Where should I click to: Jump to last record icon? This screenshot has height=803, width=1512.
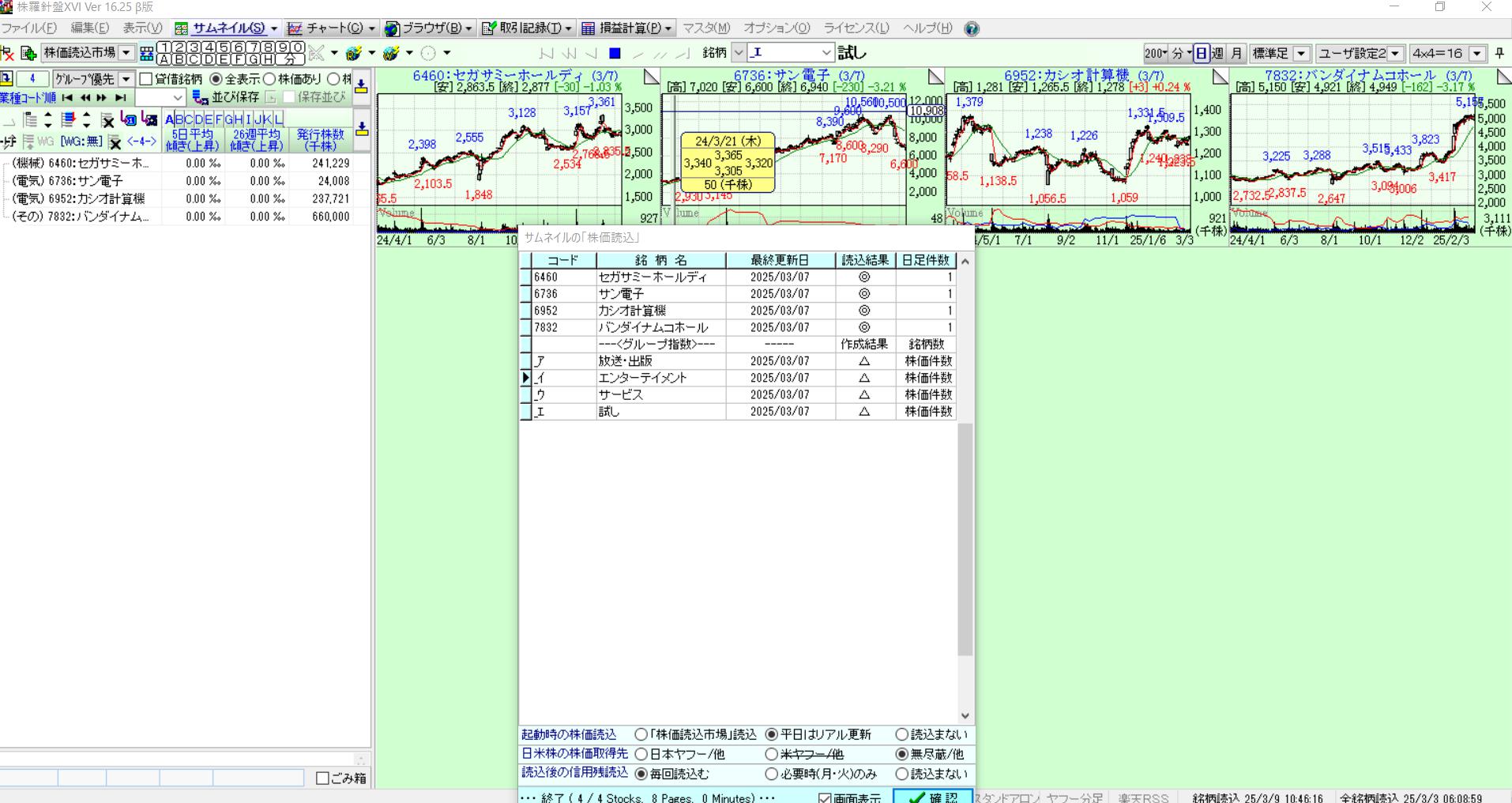(x=120, y=98)
